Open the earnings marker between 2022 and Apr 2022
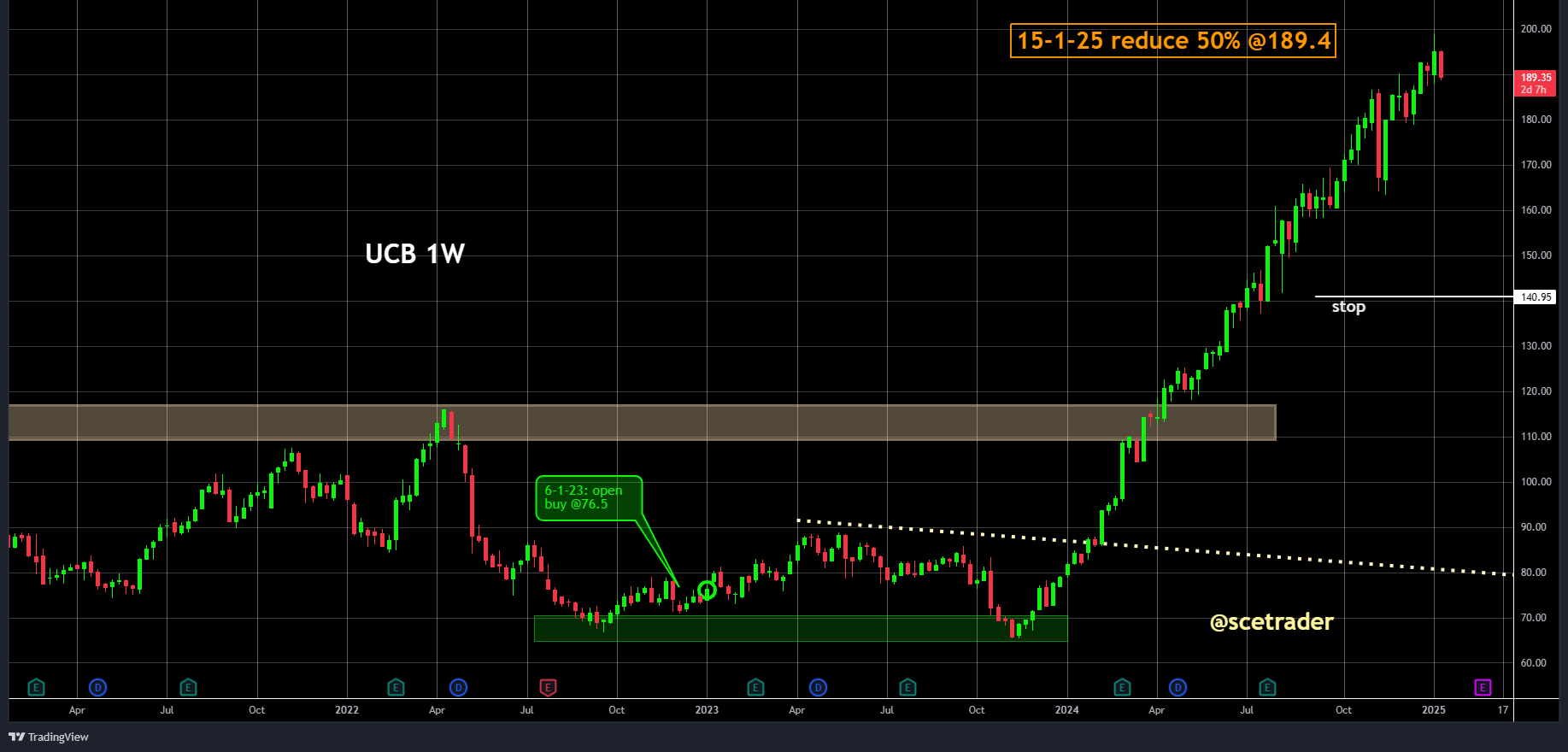This screenshot has width=1568, height=752. [x=396, y=687]
